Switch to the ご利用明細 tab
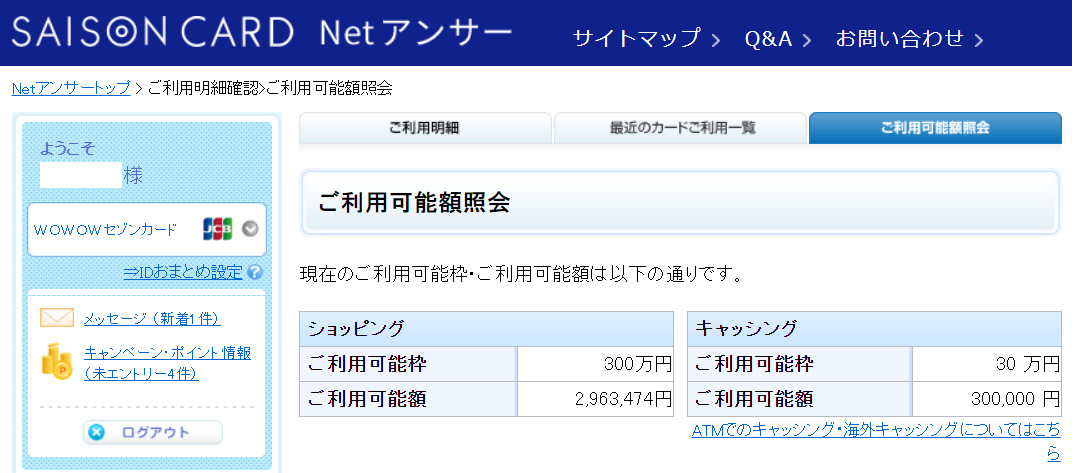The width and height of the screenshot is (1072, 473). pyautogui.click(x=424, y=128)
